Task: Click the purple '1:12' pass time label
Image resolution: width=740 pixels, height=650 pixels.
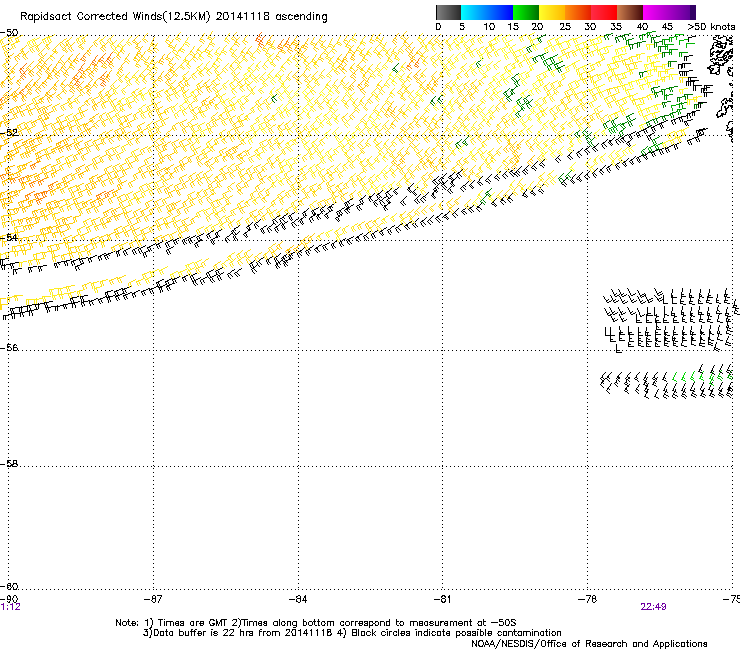Action: pyautogui.click(x=10, y=607)
